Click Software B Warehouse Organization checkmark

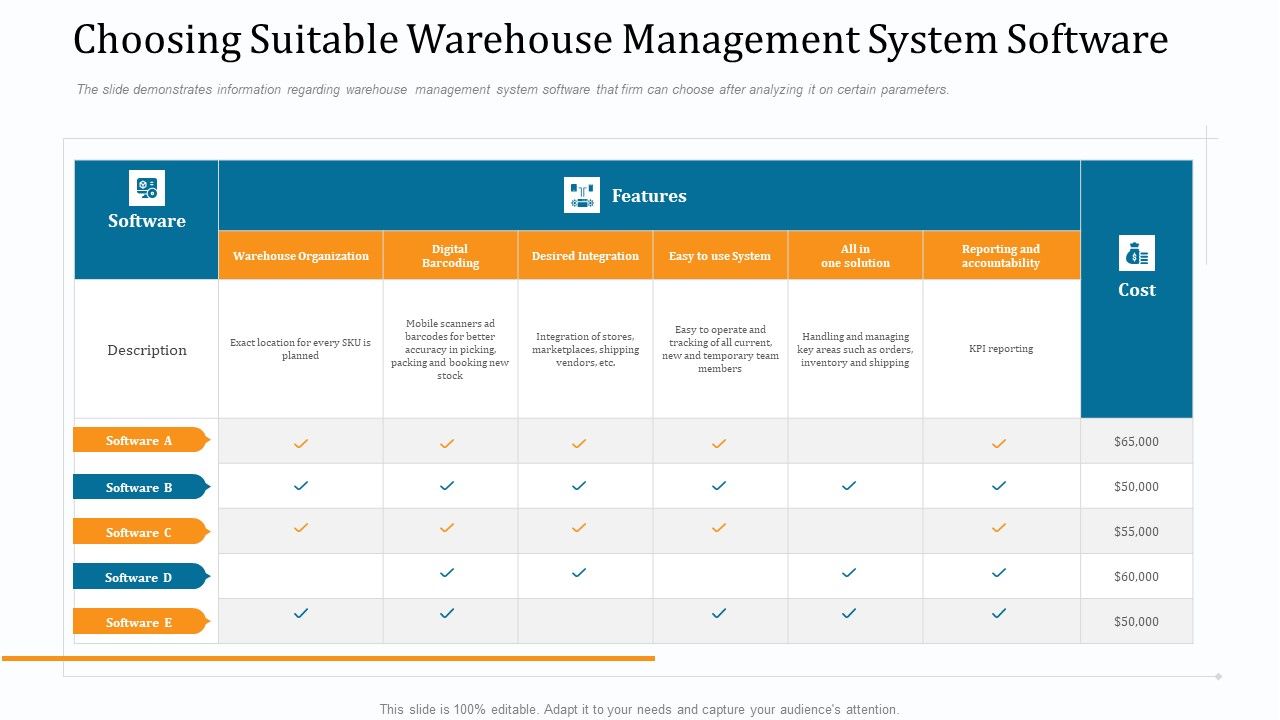click(300, 486)
